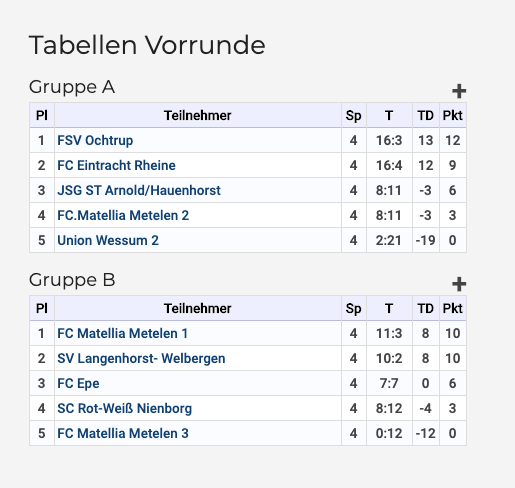Click the Gruppe B heading
This screenshot has height=488, width=515.
(x=72, y=280)
